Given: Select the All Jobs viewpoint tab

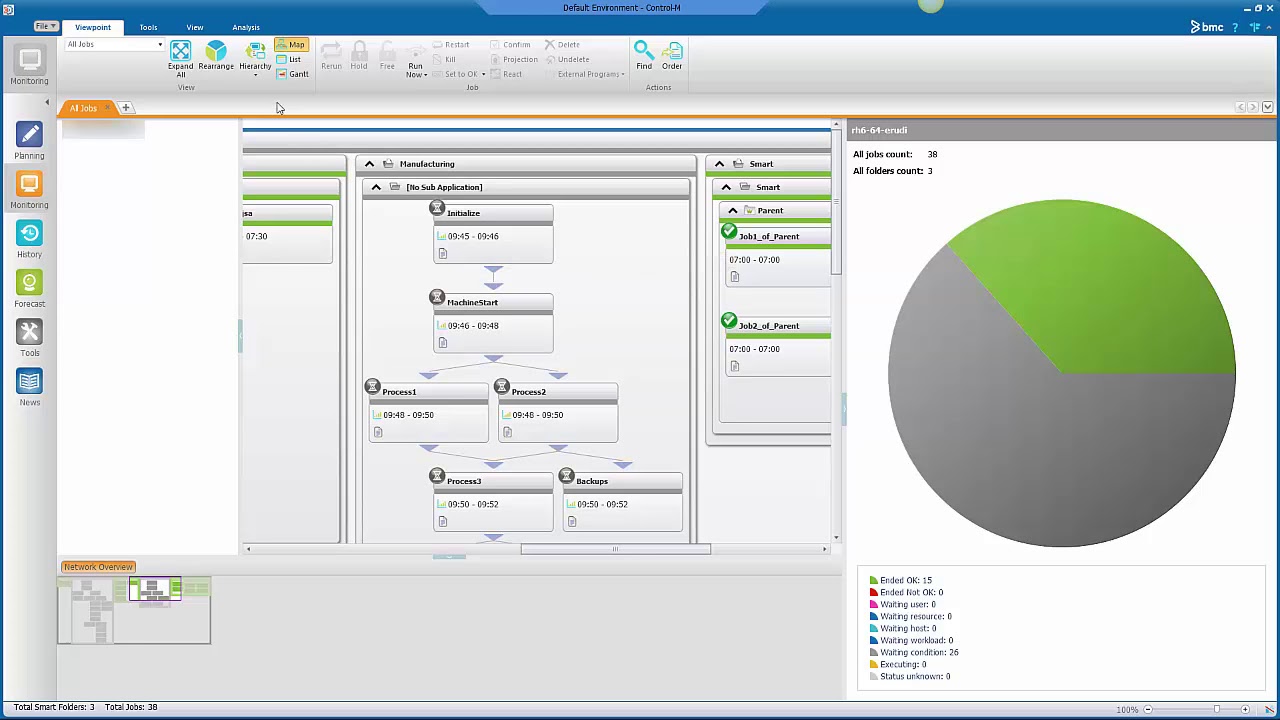Looking at the screenshot, I should [83, 108].
